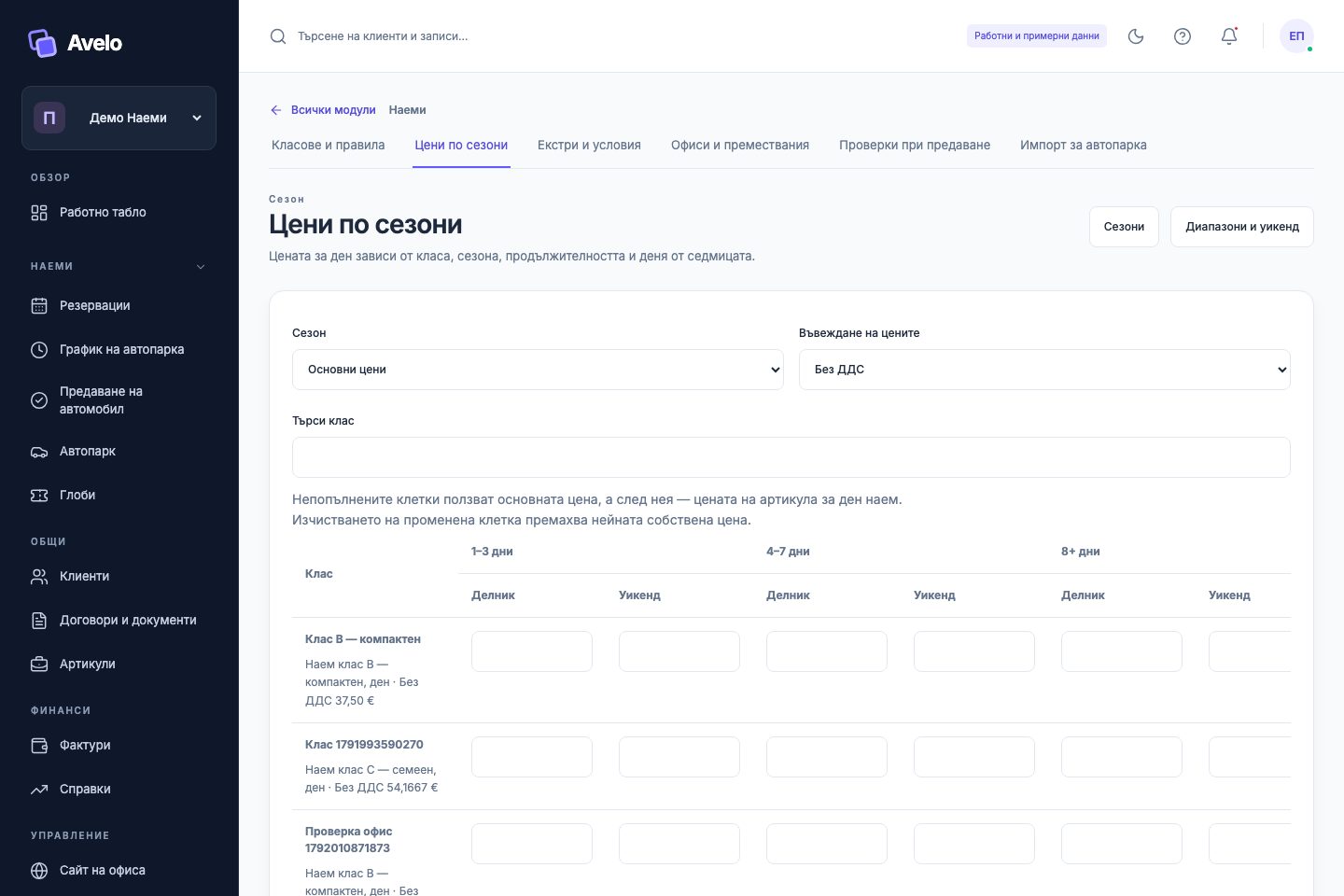This screenshot has width=1344, height=896.
Task: Click the Сезони button
Action: tap(1124, 227)
